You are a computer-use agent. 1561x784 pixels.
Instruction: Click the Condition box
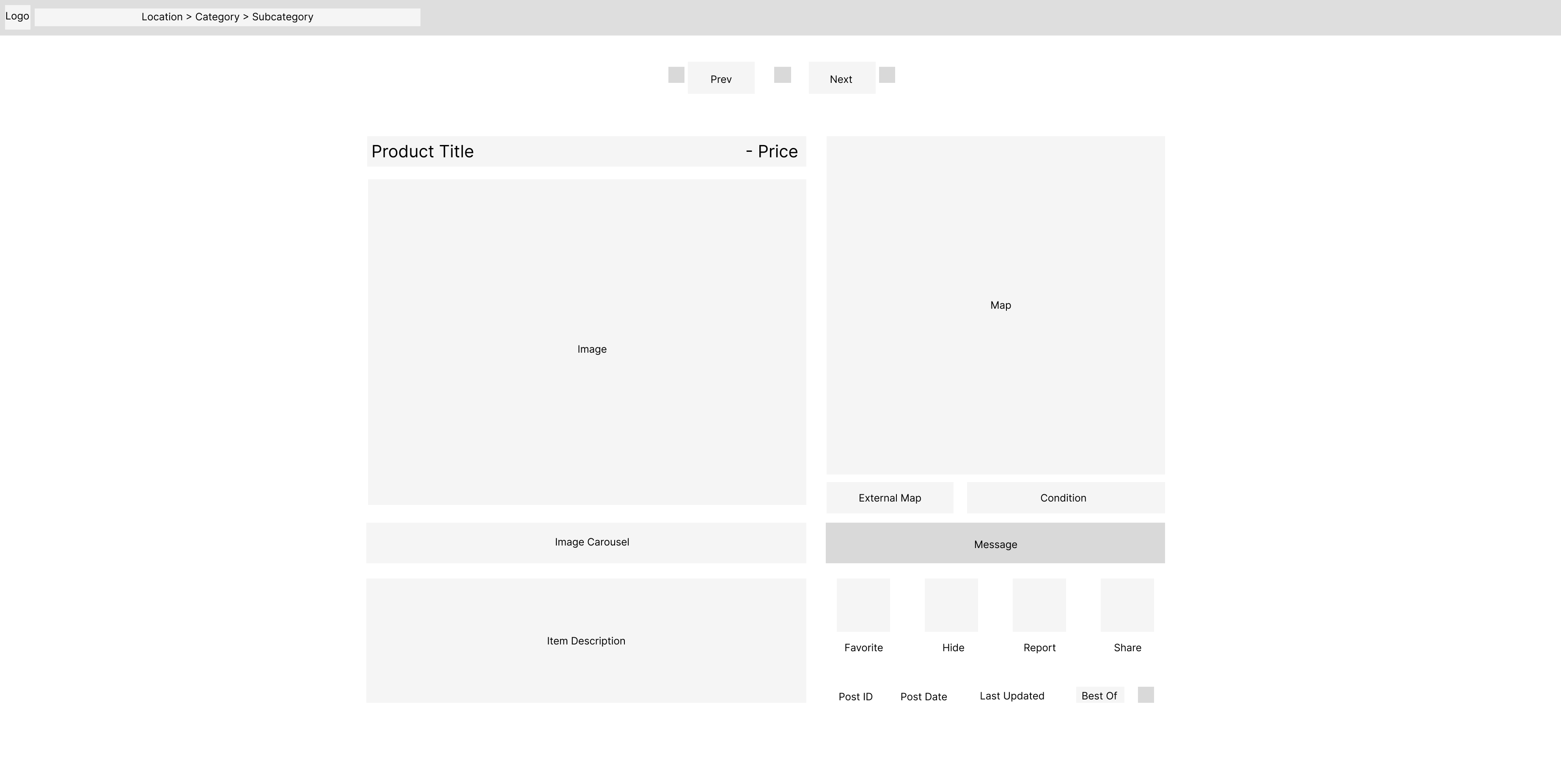tap(1065, 498)
